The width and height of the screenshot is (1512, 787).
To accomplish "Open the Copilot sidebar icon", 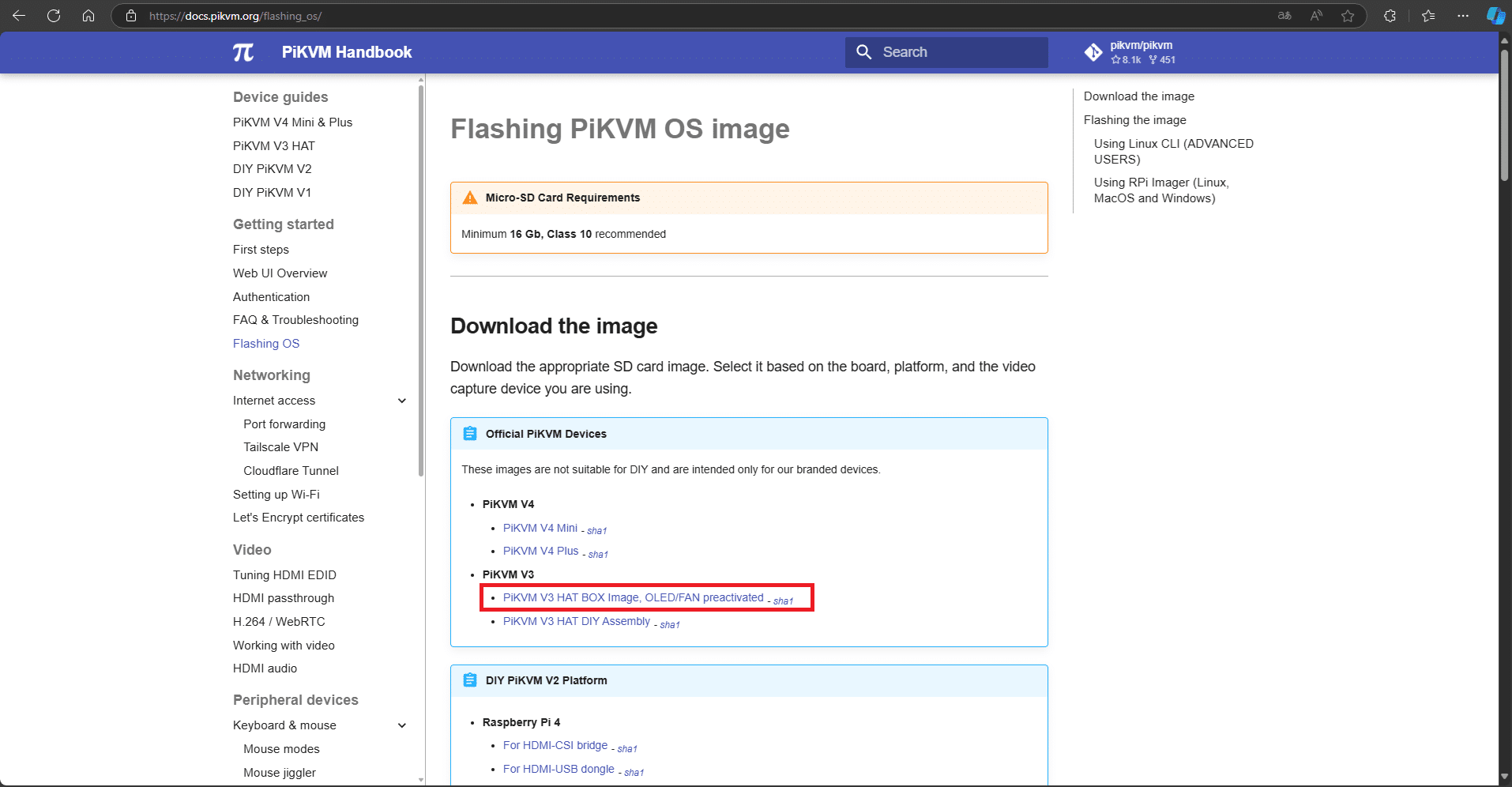I will coord(1495,16).
